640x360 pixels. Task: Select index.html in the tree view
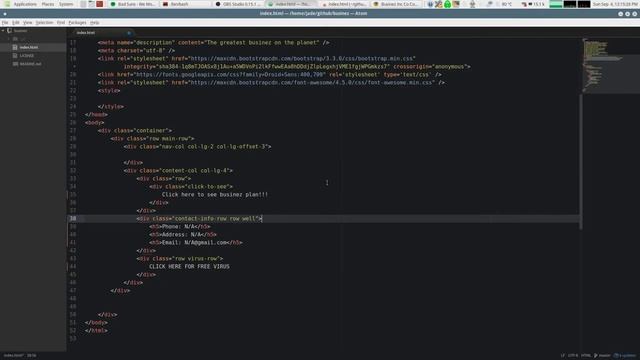tap(29, 47)
